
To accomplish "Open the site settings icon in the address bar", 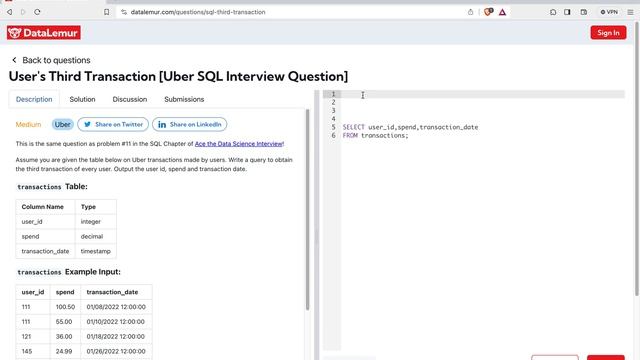I will point(124,12).
